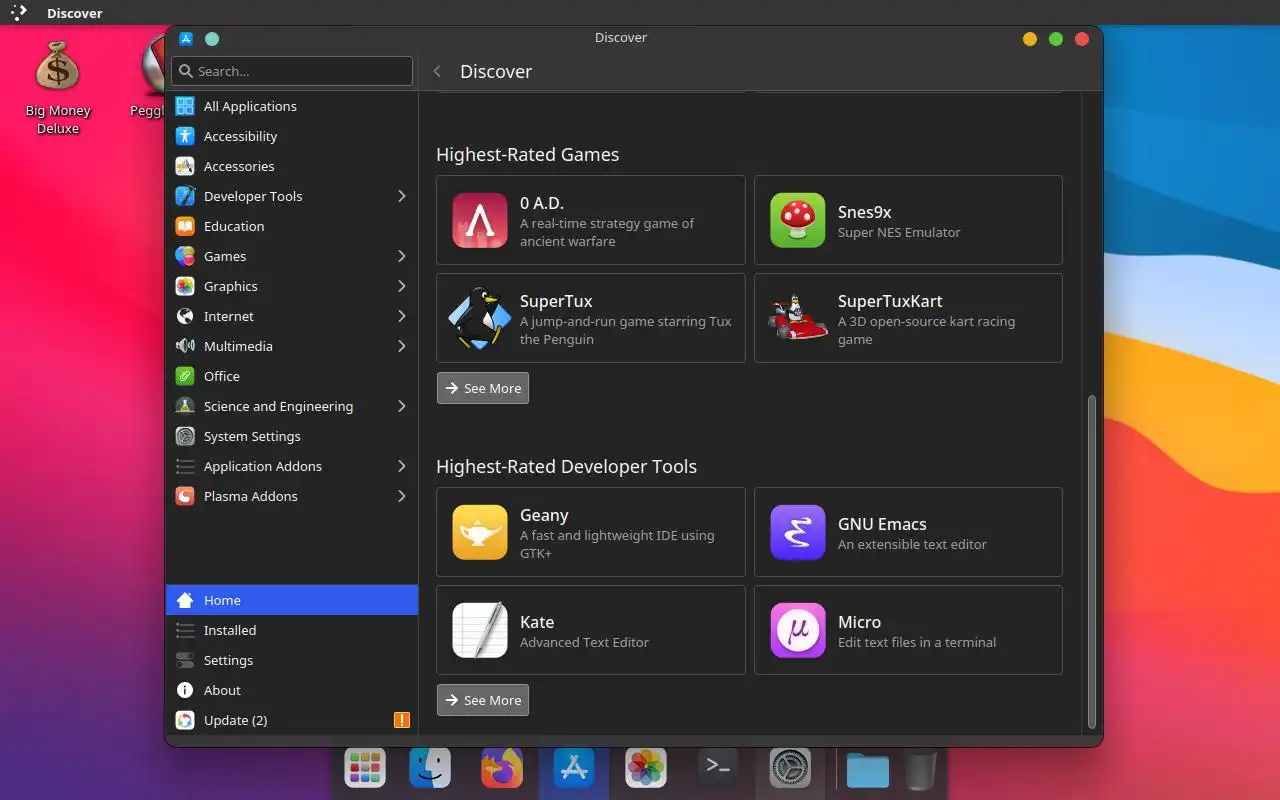
Task: Click the Accessibility category icon
Action: coord(185,136)
